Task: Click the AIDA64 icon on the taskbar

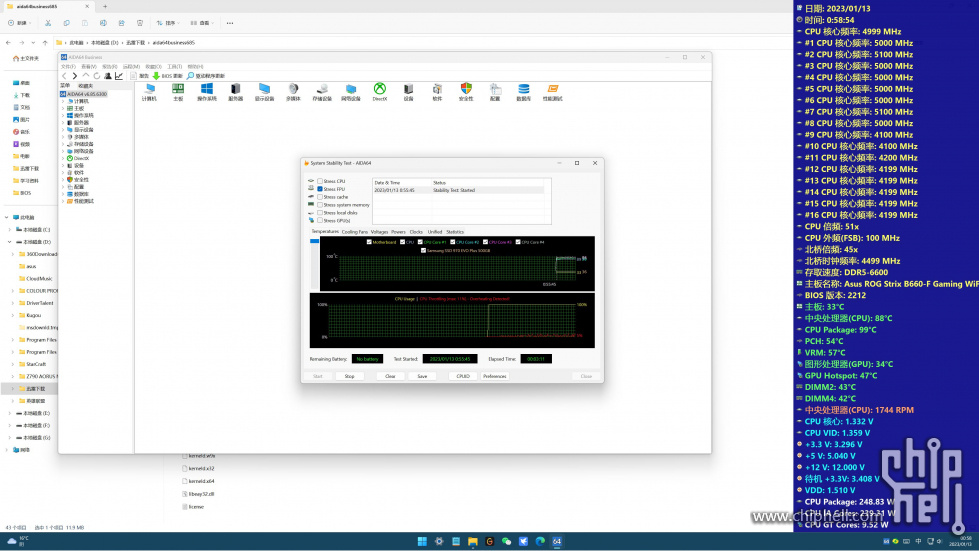Action: click(x=557, y=541)
